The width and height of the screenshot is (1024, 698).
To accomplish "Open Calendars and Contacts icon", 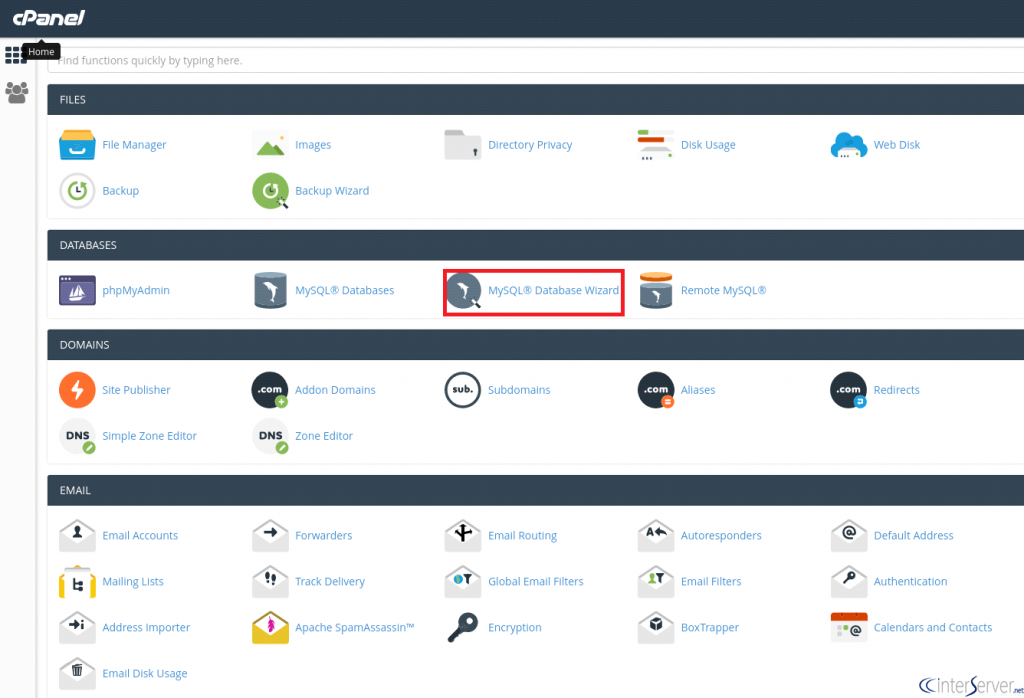I will (849, 627).
